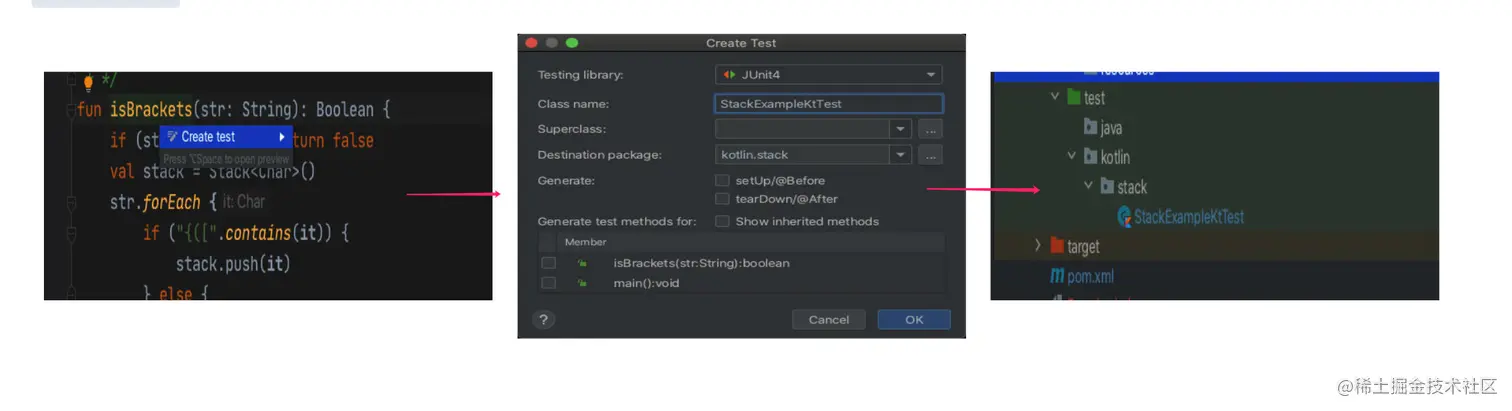Check the main():void member checkbox

tap(548, 283)
